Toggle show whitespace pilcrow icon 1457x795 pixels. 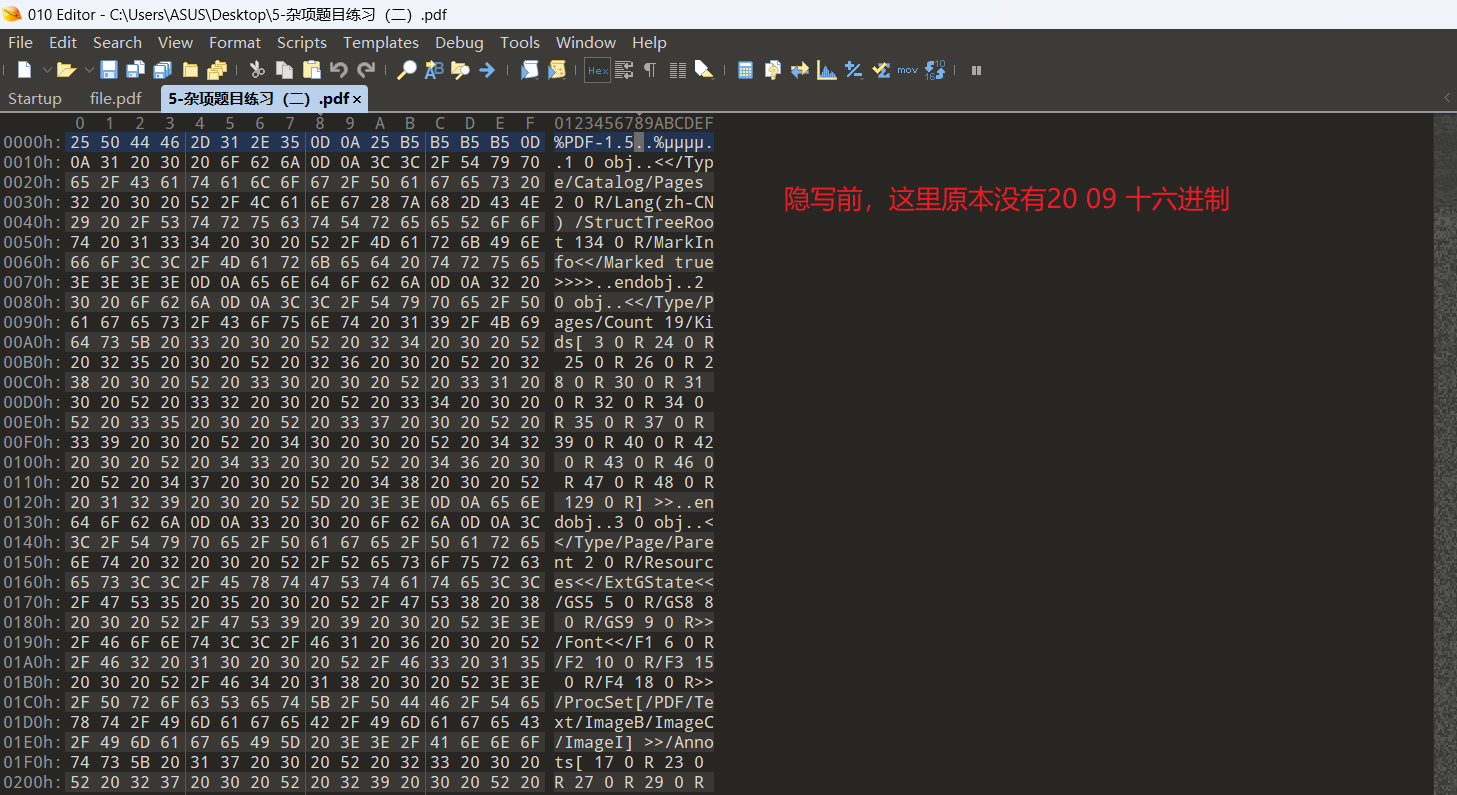[x=650, y=70]
